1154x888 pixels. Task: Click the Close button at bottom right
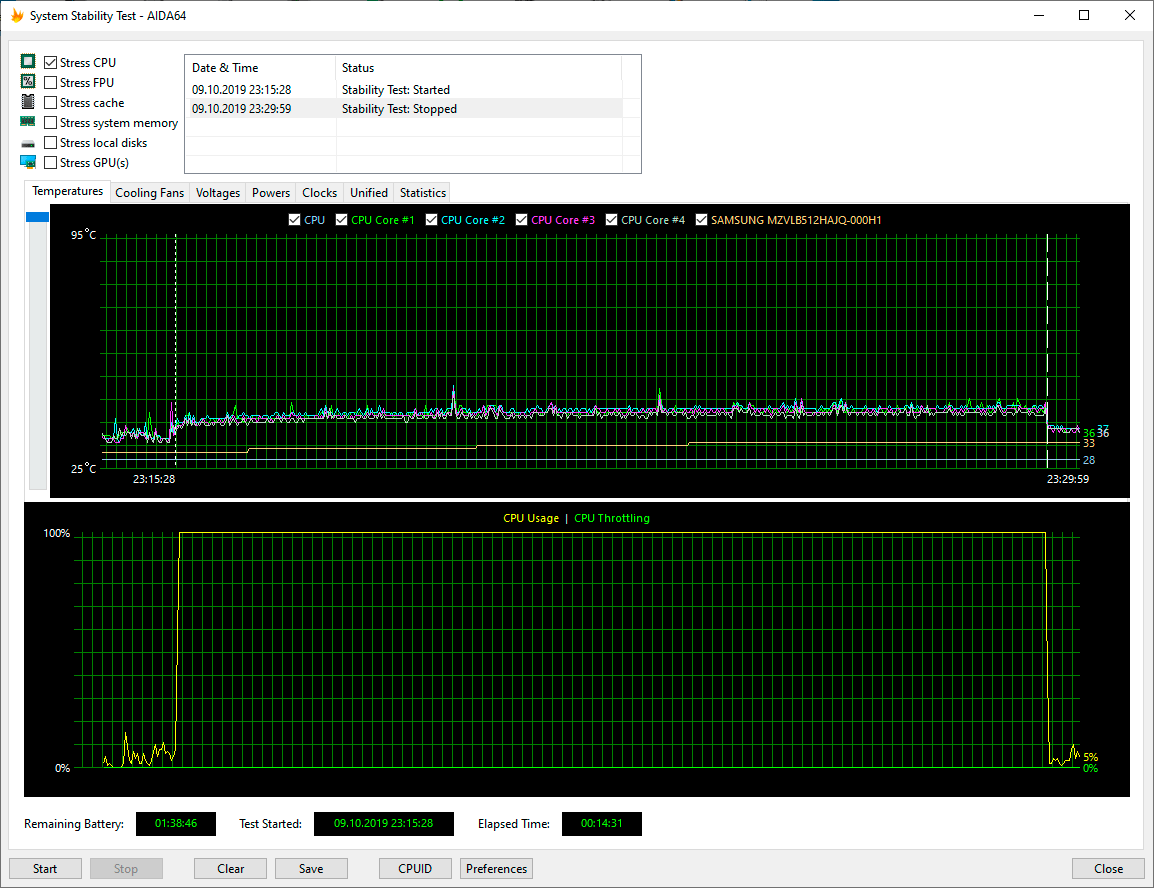tap(1108, 869)
